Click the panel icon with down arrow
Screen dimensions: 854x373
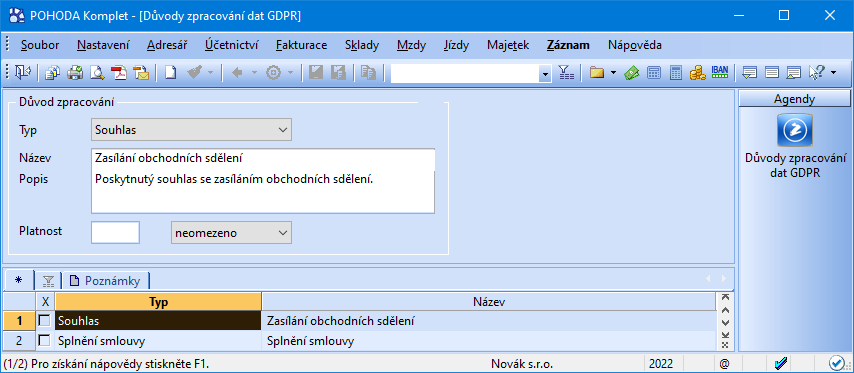point(749,73)
